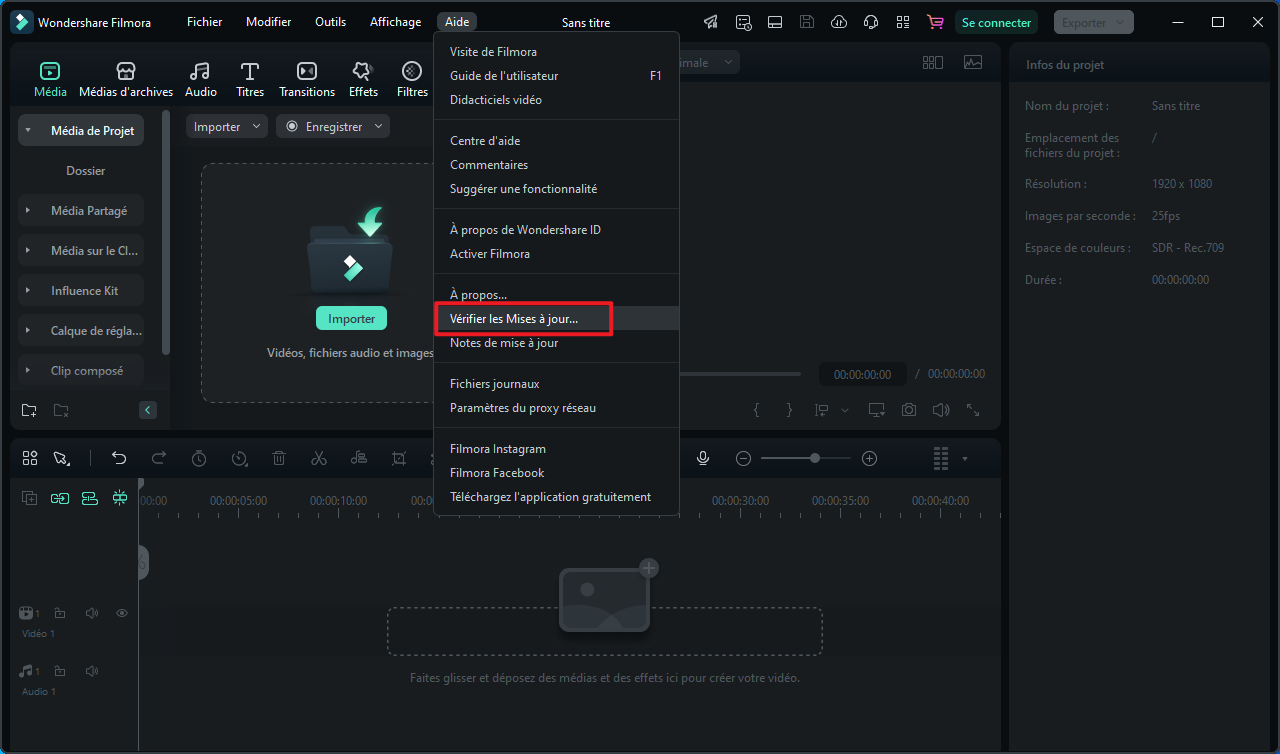Select Didacticiels vidéo menu entry
This screenshot has height=754, width=1280.
(556, 100)
